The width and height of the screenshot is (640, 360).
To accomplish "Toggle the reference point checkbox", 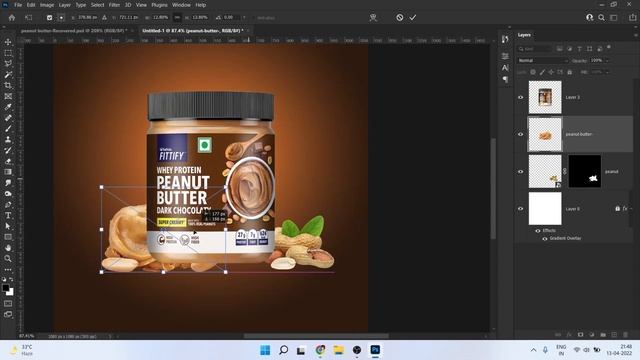I will 49,18.
